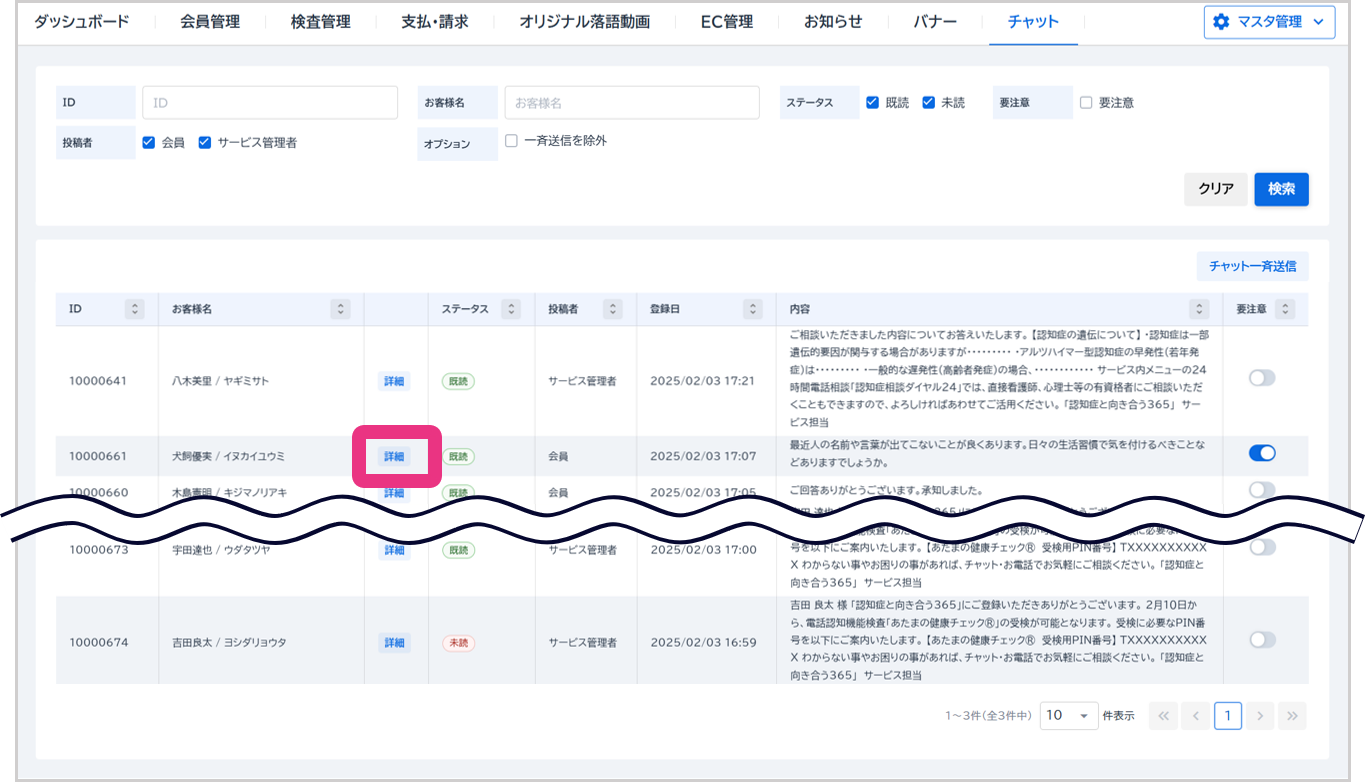Check the 要注意 filter checkbox

pos(1086,102)
